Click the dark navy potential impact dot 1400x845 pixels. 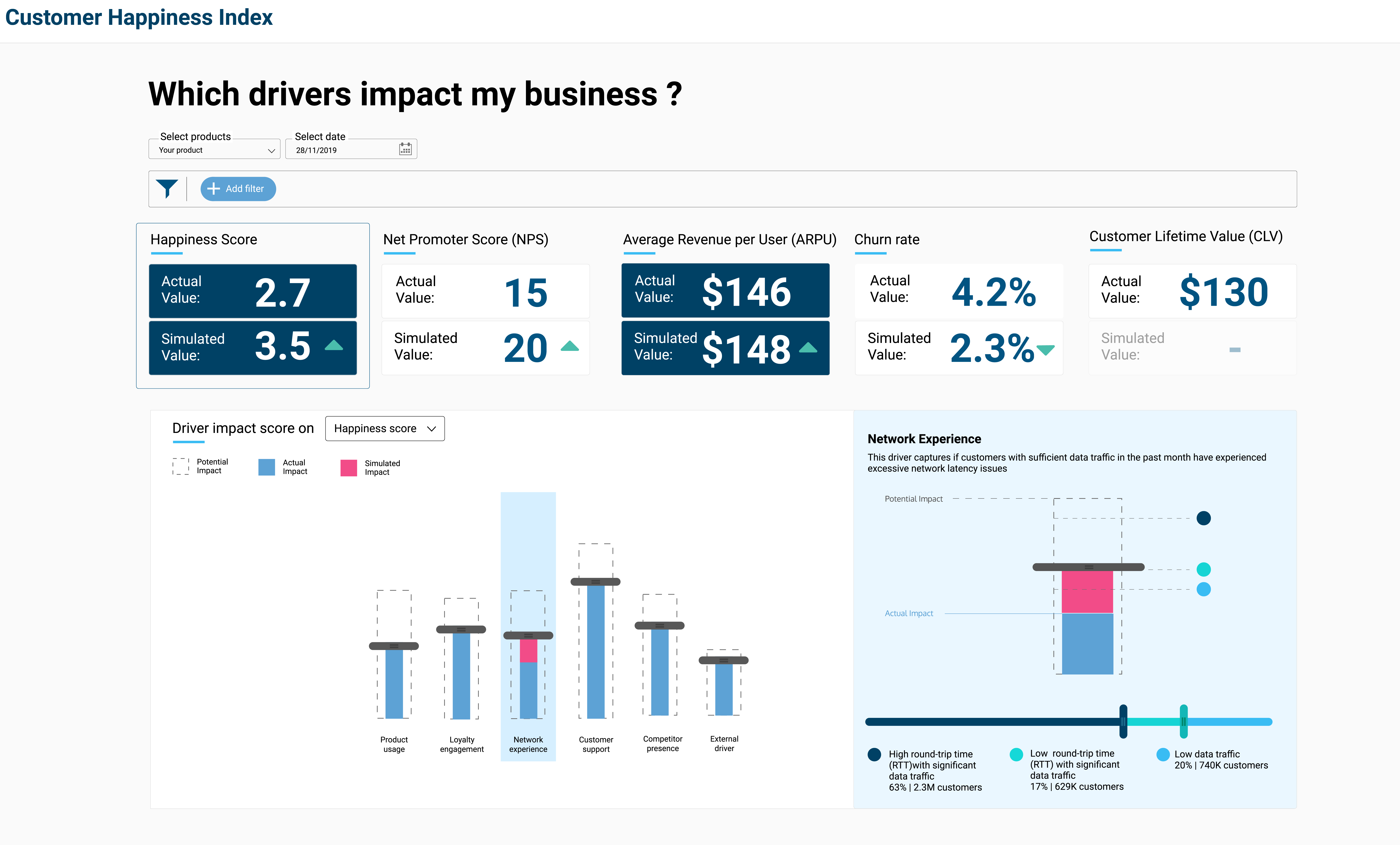click(x=1203, y=518)
